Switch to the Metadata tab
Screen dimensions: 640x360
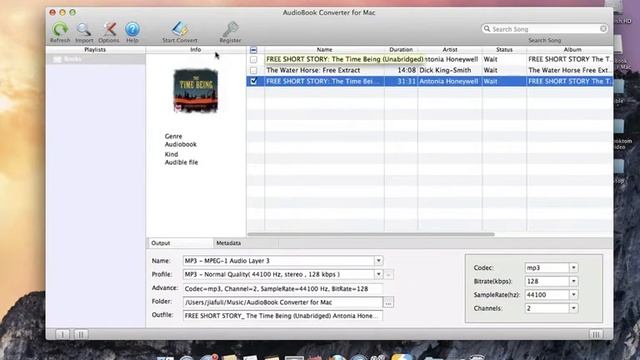246,243
